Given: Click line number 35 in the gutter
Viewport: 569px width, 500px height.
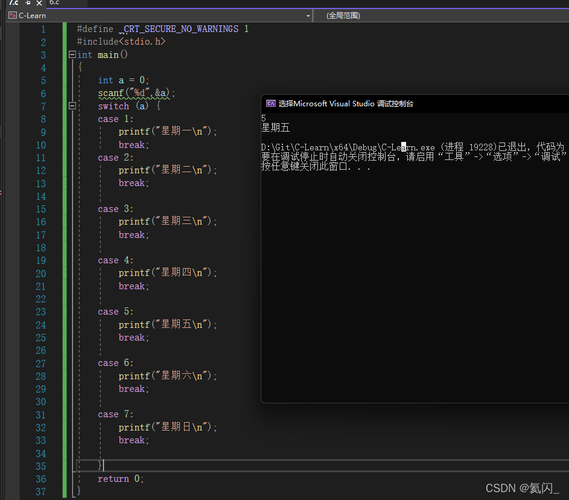Looking at the screenshot, I should [41, 466].
